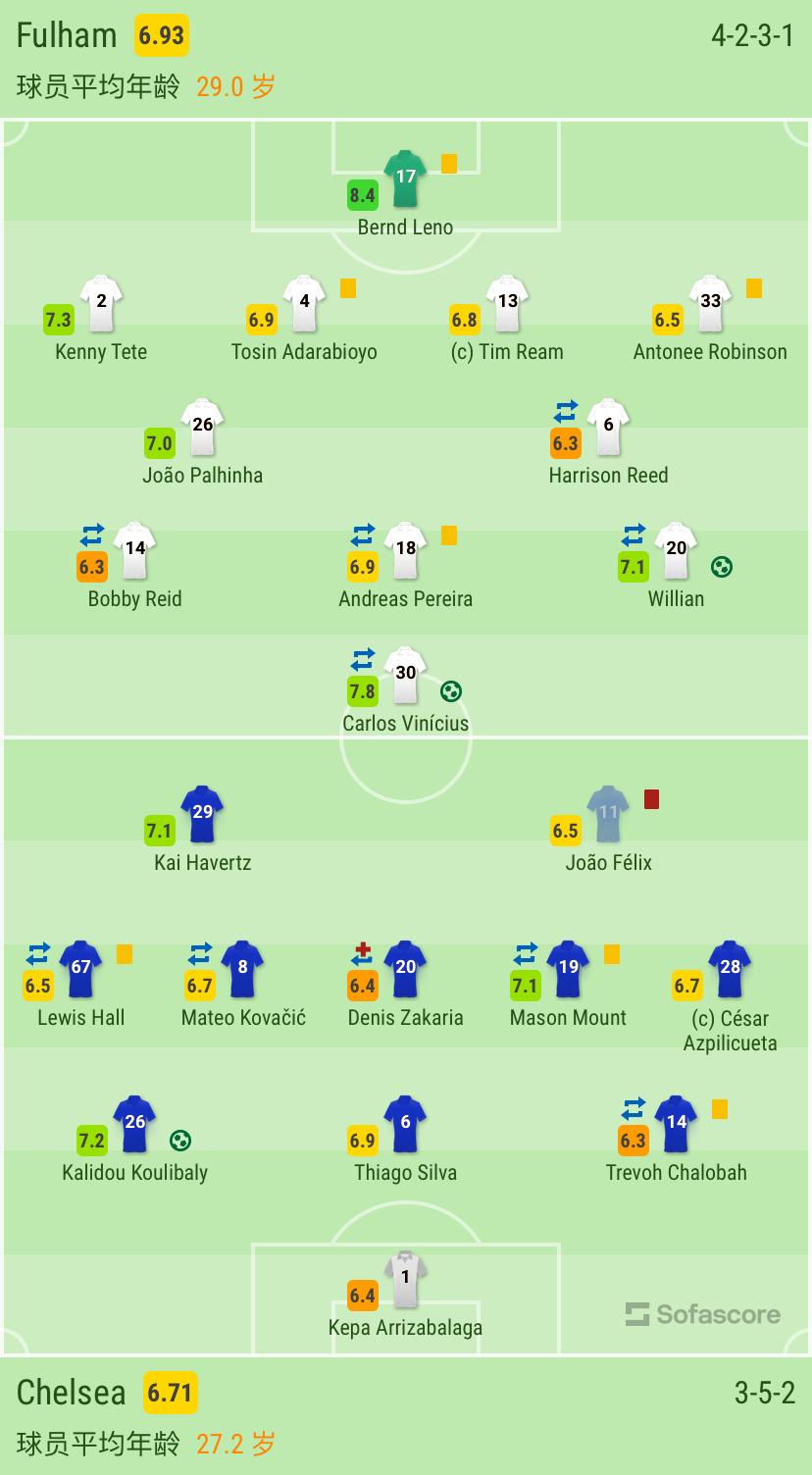Click Kalidou Koulibaly's goal icon

click(x=180, y=1140)
